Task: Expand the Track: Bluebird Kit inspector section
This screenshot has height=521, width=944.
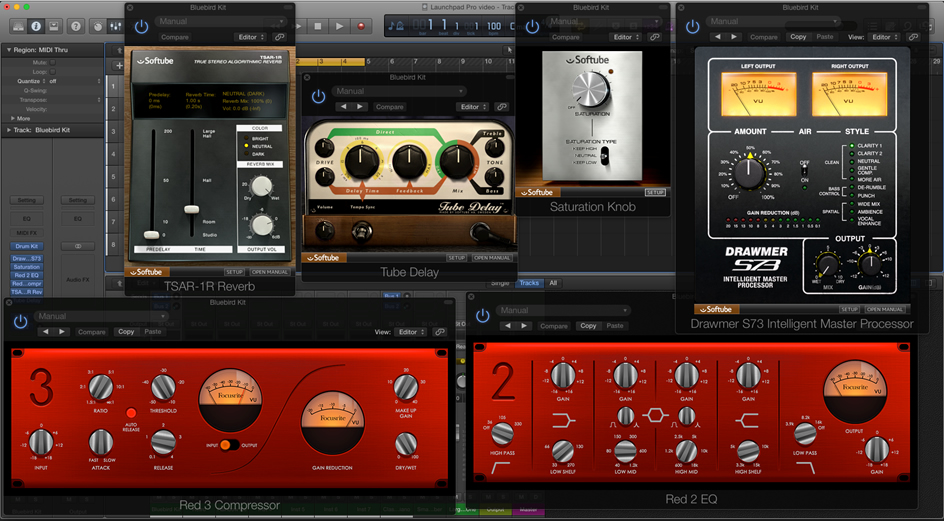Action: [11, 129]
